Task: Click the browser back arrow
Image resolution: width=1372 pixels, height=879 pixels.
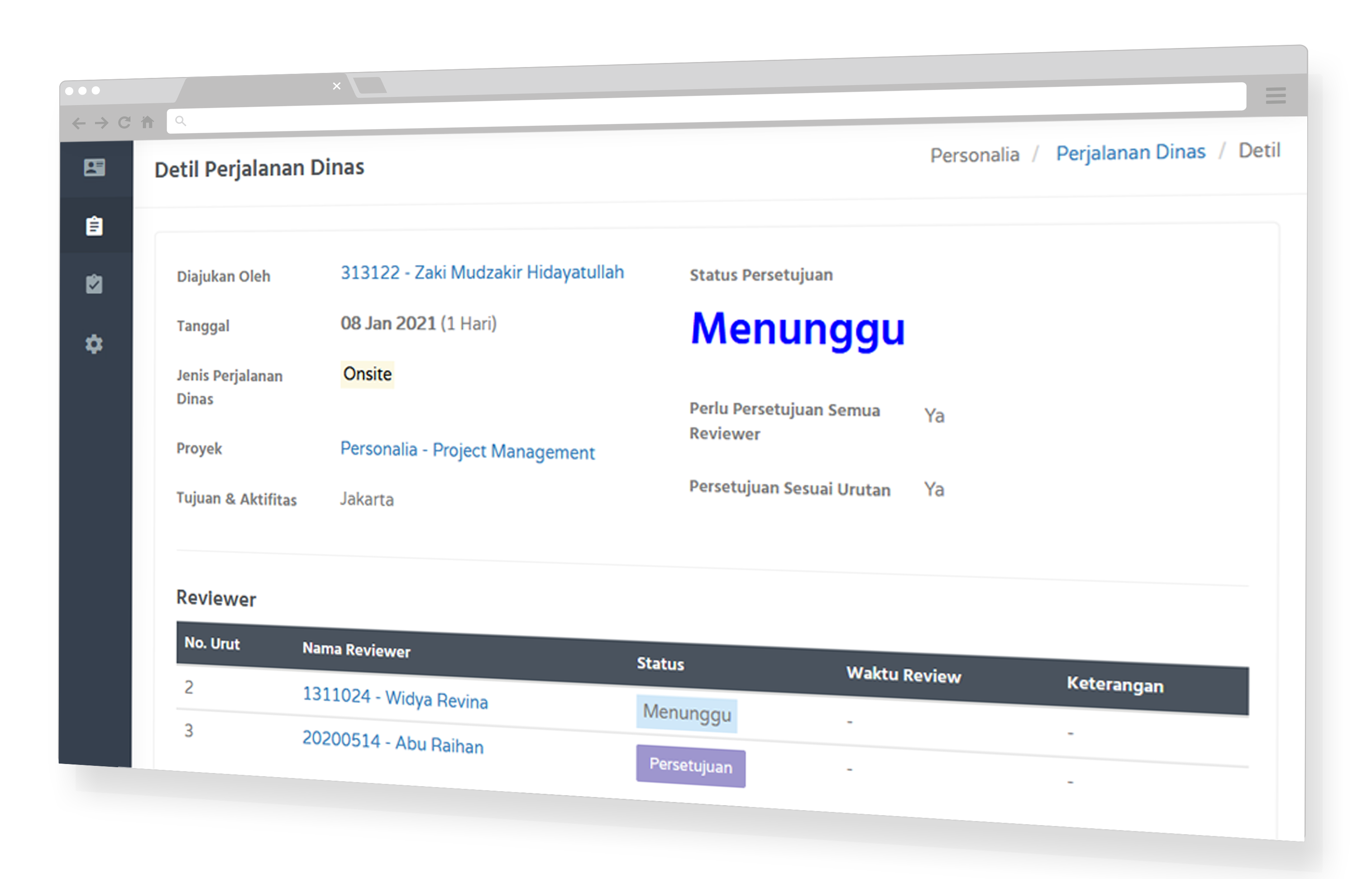Action: [79, 123]
